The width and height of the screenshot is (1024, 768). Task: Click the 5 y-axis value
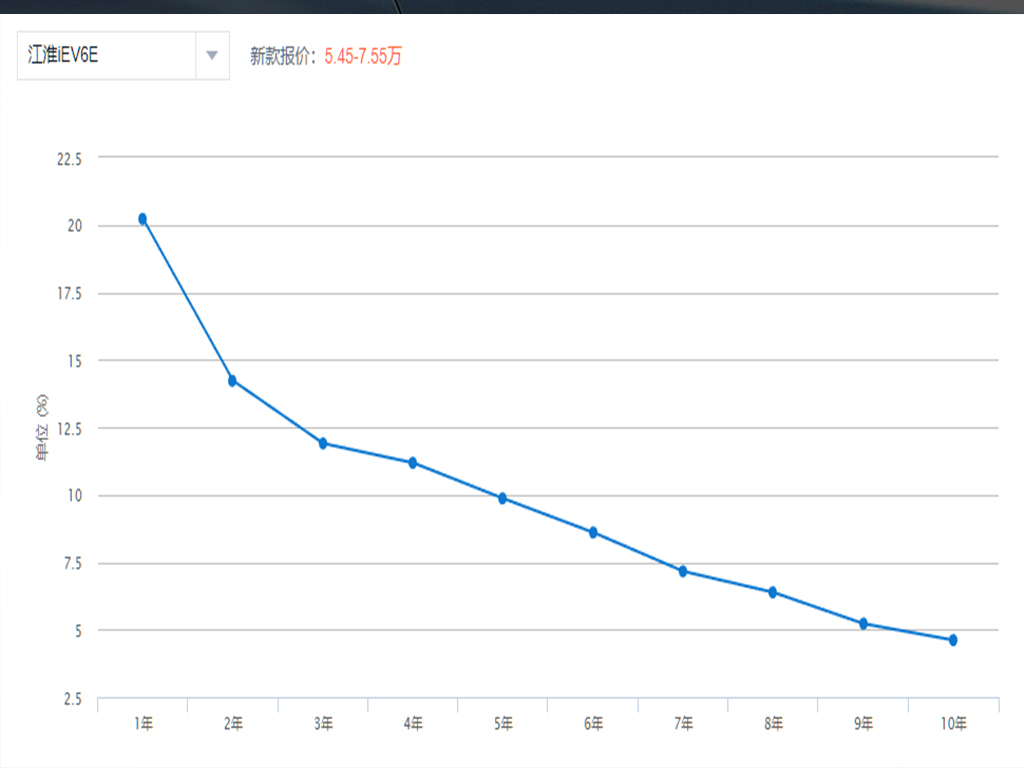pos(78,632)
